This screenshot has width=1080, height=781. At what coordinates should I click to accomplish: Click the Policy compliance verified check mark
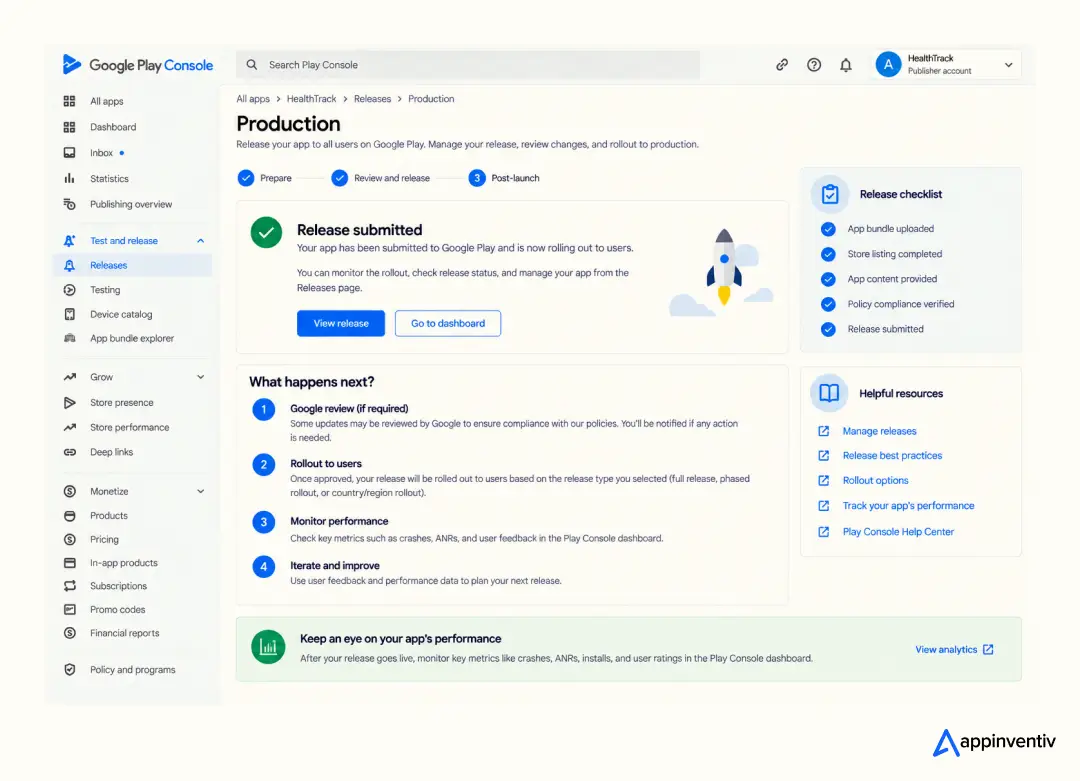pyautogui.click(x=828, y=304)
